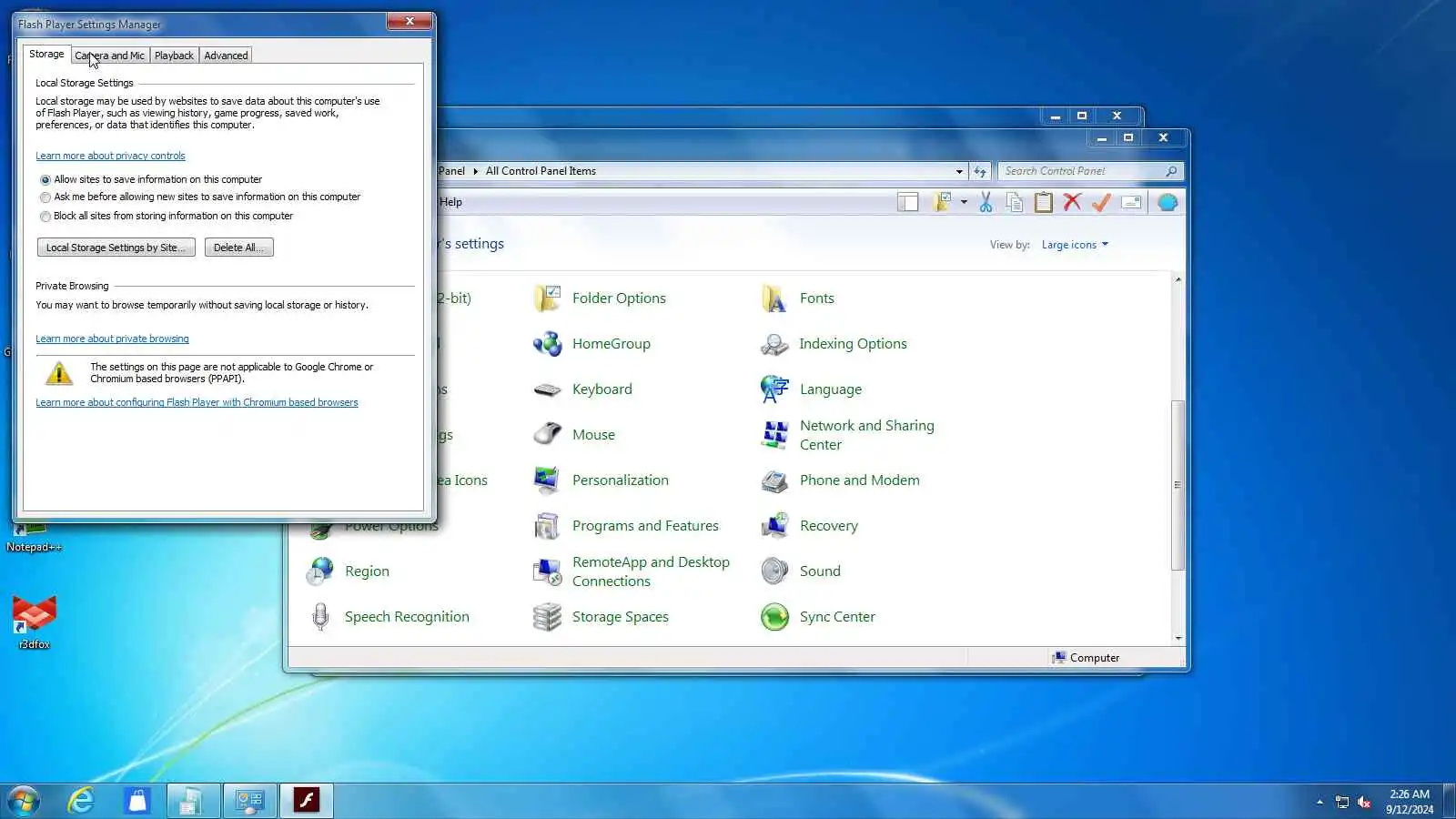Open link about configuring Flash Player with Chromium
Viewport: 1456px width, 819px height.
pyautogui.click(x=197, y=403)
